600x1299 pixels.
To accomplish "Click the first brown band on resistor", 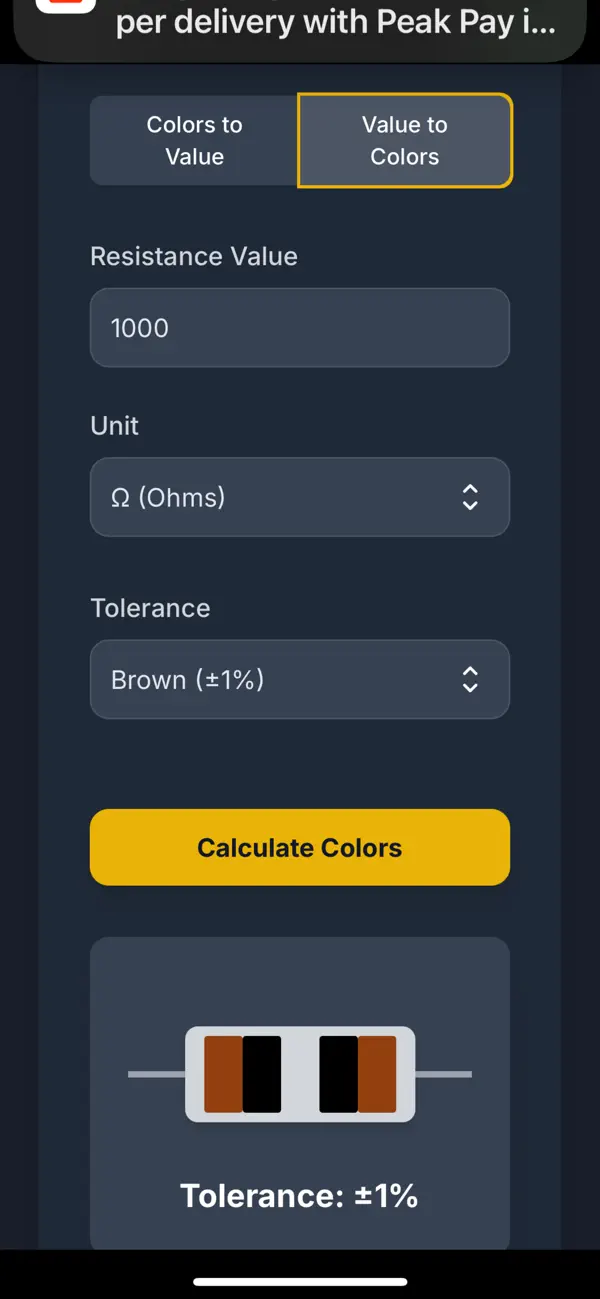I will pos(220,1073).
